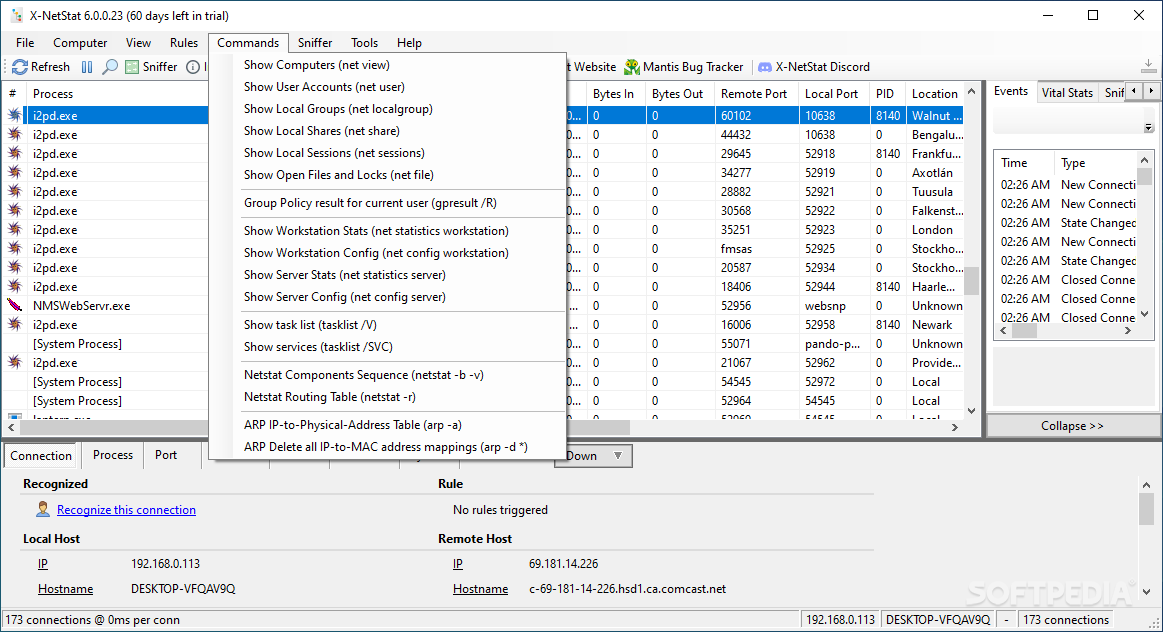Viewport: 1163px width, 632px height.
Task: Click the info circle toolbar icon
Action: [193, 67]
